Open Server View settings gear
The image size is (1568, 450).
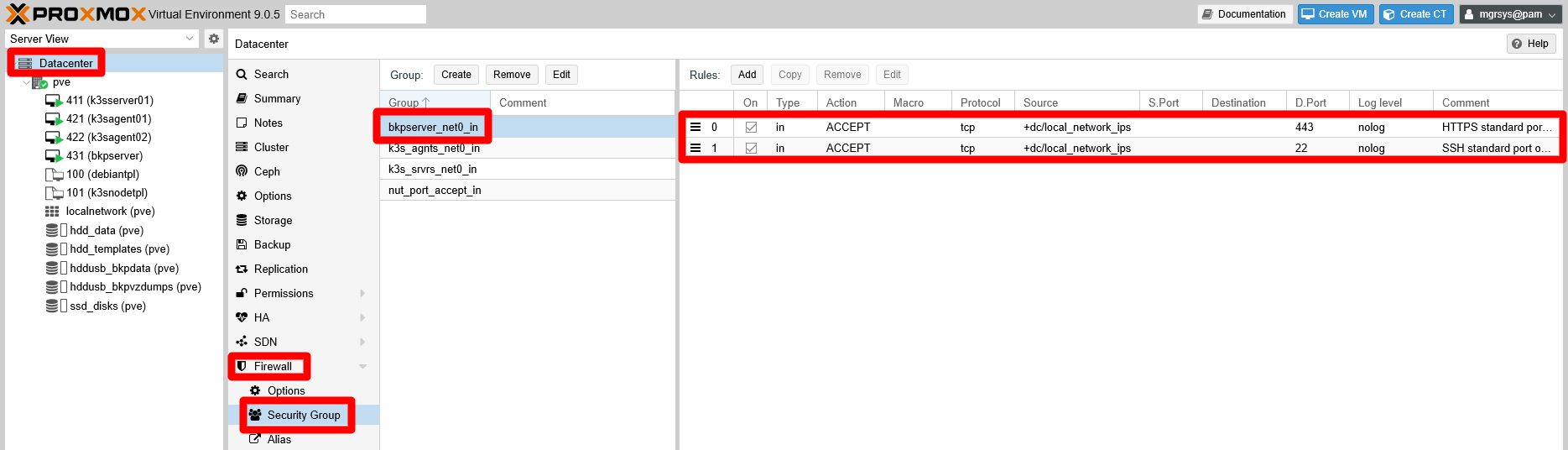point(214,39)
